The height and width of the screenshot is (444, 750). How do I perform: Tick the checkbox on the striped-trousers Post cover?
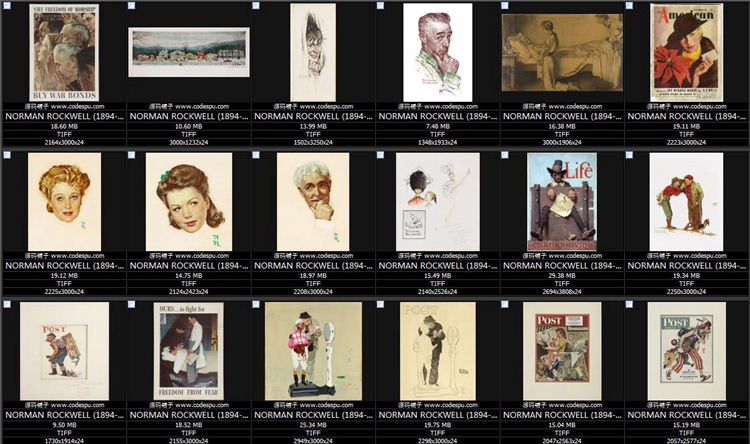[x=629, y=304]
